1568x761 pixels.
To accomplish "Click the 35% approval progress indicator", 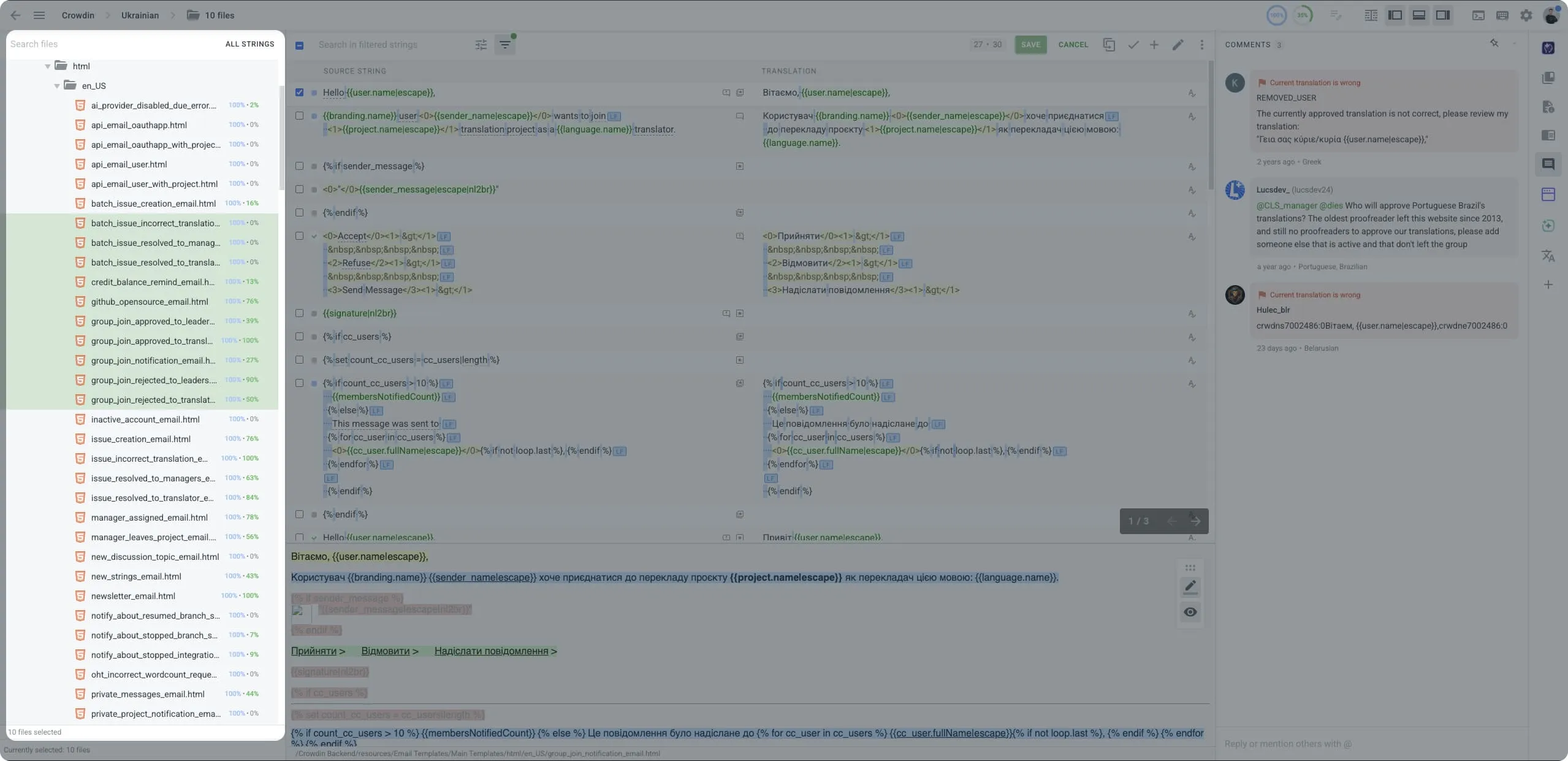I will (1303, 15).
